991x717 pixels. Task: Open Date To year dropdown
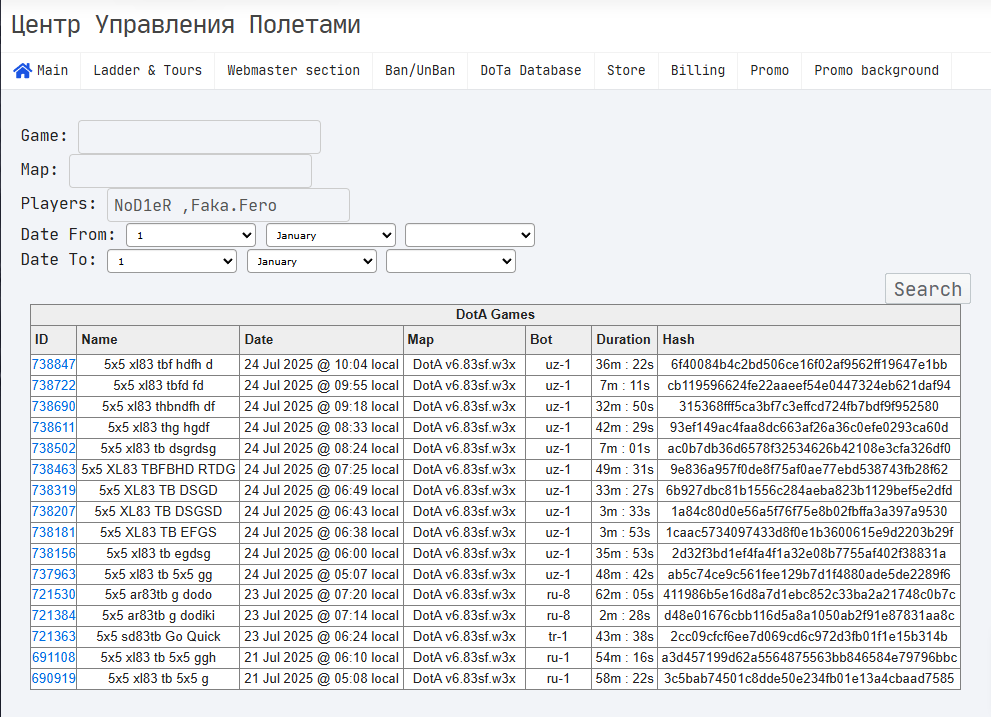(x=451, y=261)
